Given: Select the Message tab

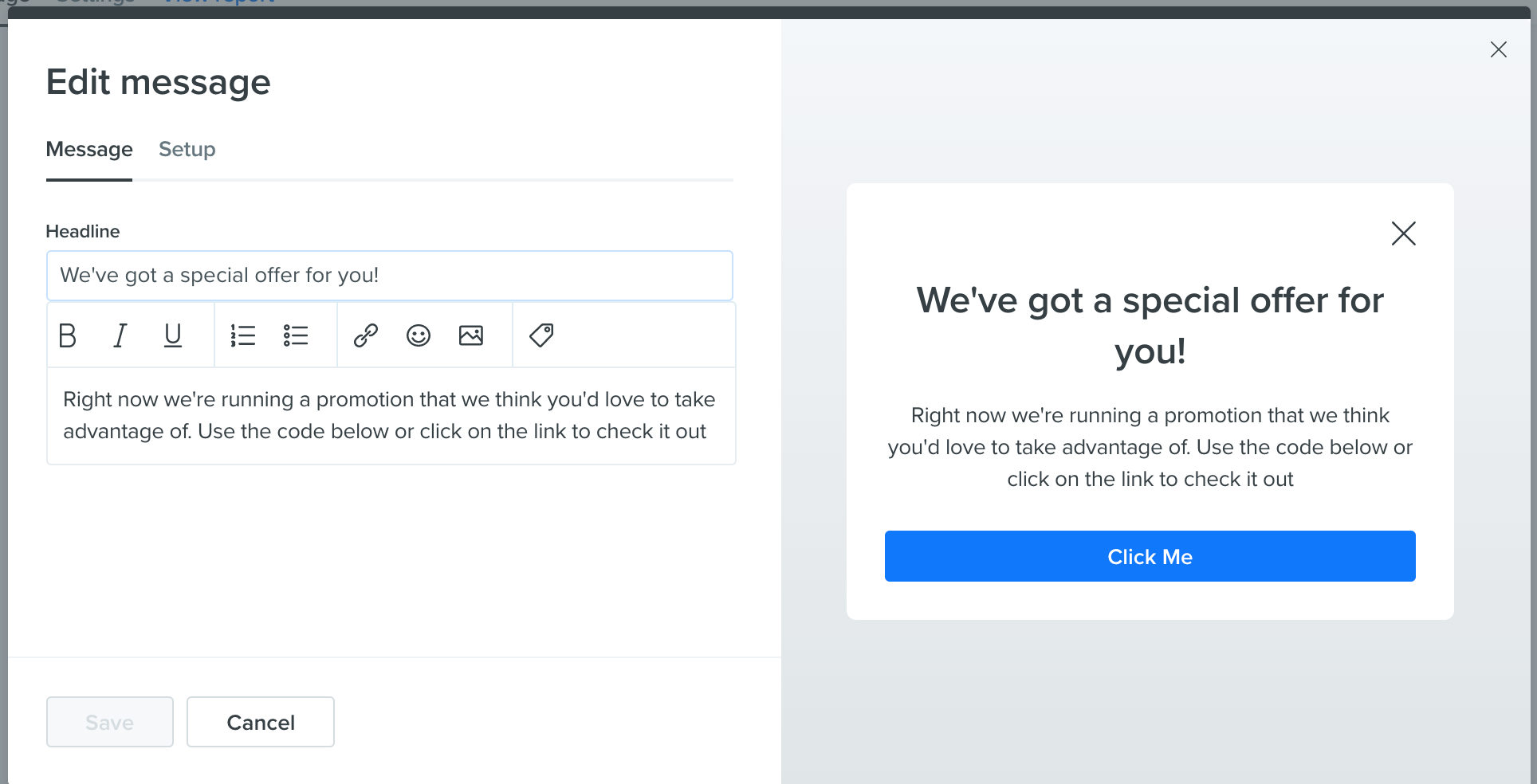Looking at the screenshot, I should [89, 149].
